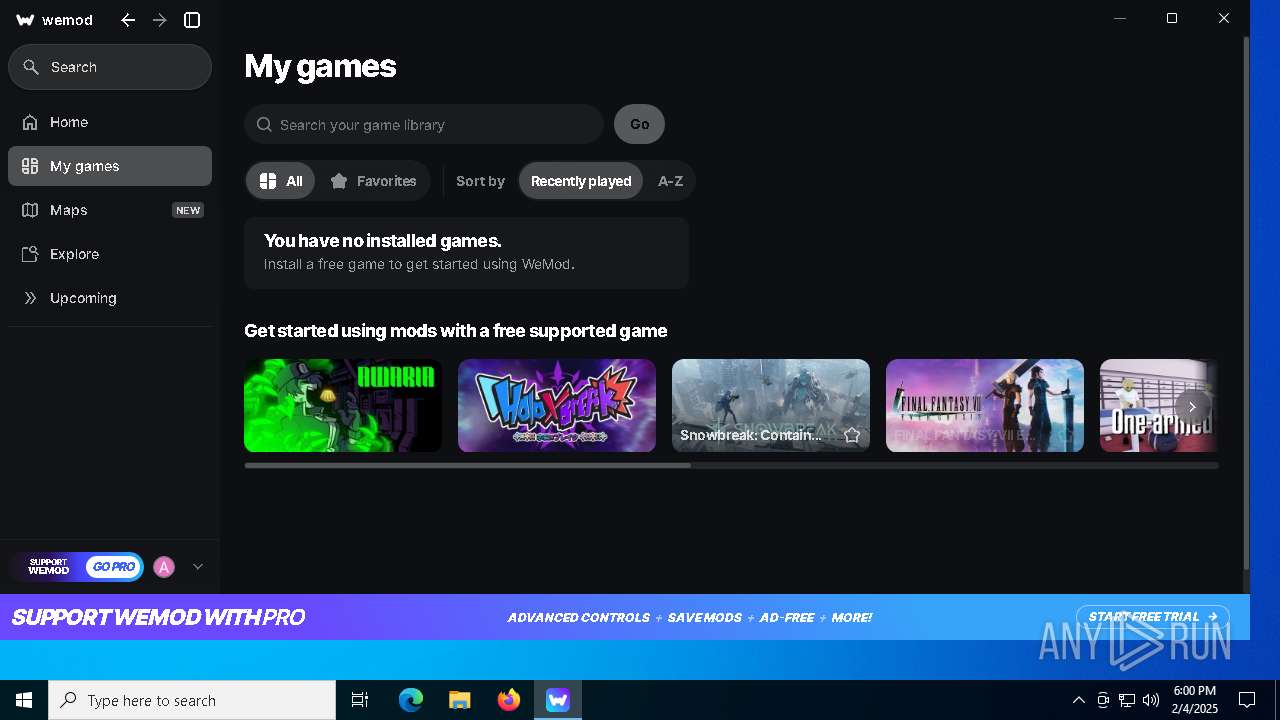Screen dimensions: 1280x720
Task: Open the Snowbreak: Containment game card
Action: pos(771,405)
